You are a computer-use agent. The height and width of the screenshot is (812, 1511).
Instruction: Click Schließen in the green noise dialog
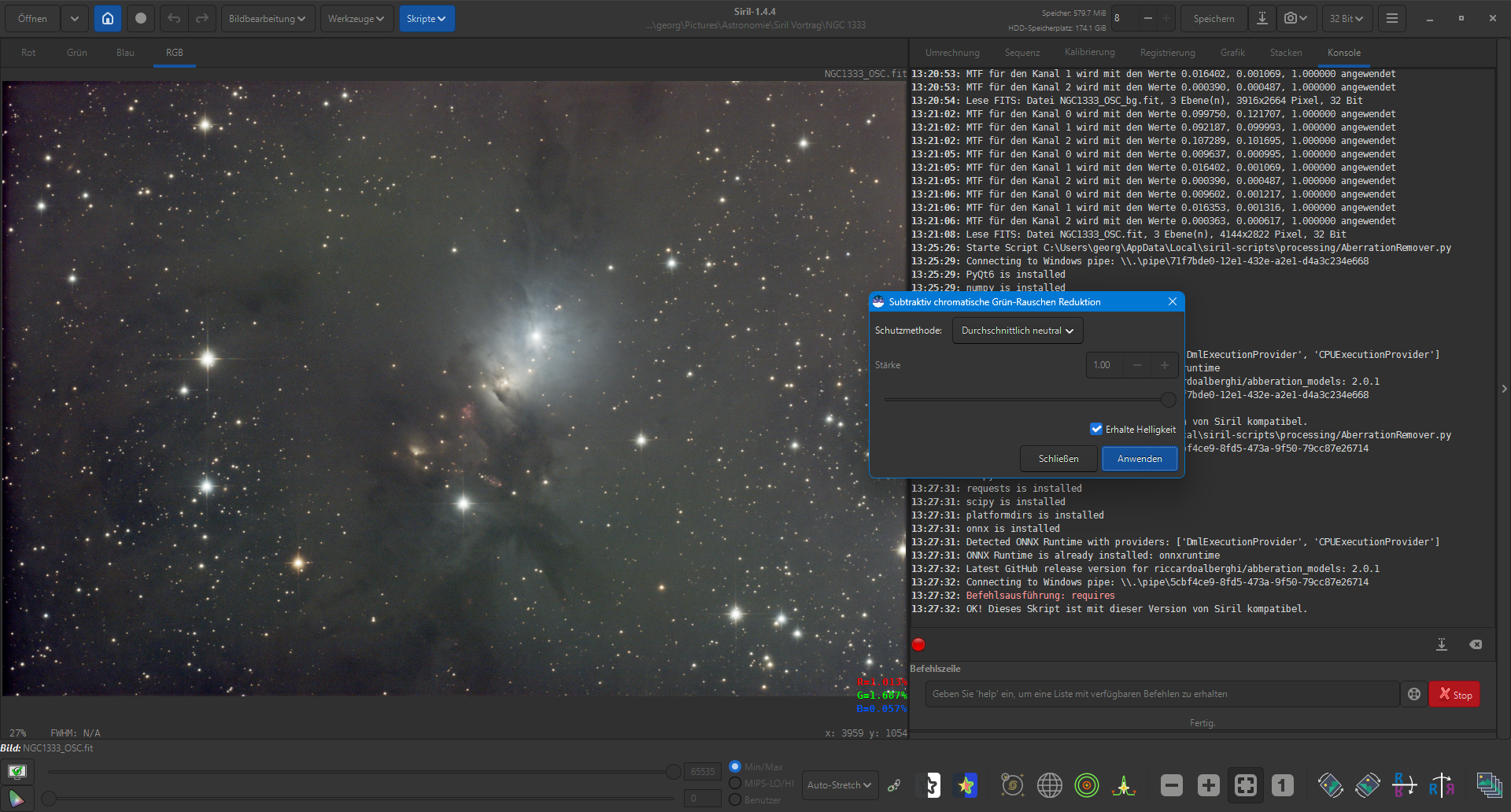point(1058,459)
